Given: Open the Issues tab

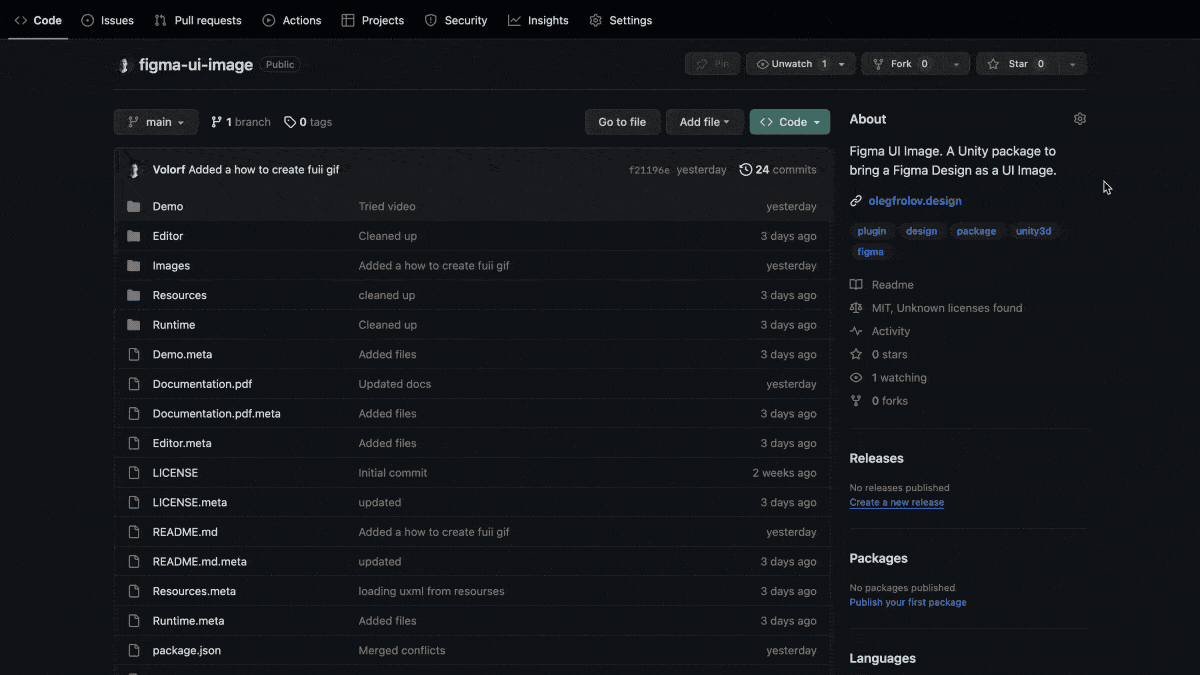Looking at the screenshot, I should (x=107, y=20).
